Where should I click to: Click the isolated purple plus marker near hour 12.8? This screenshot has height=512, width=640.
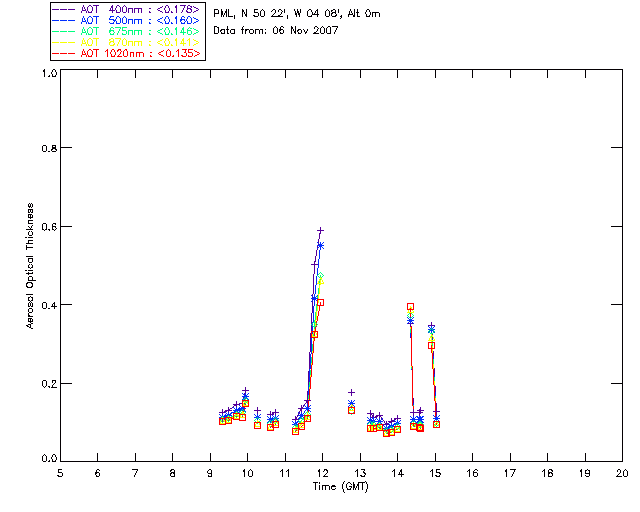tap(351, 392)
